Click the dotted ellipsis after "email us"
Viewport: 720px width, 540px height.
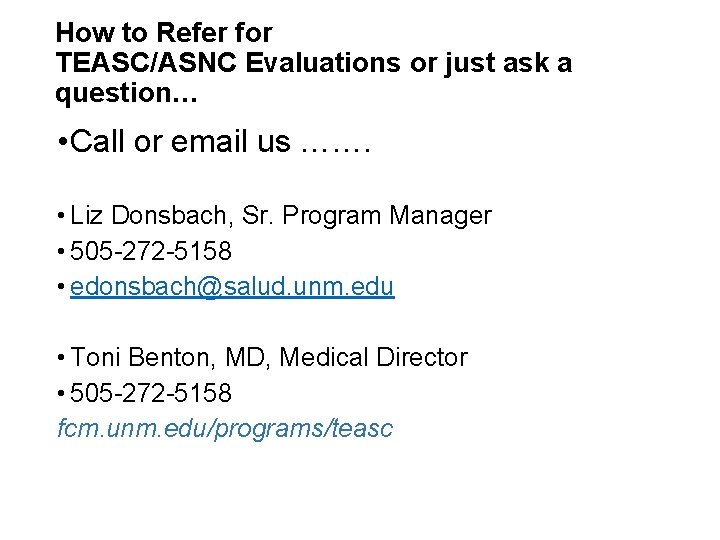(x=335, y=149)
